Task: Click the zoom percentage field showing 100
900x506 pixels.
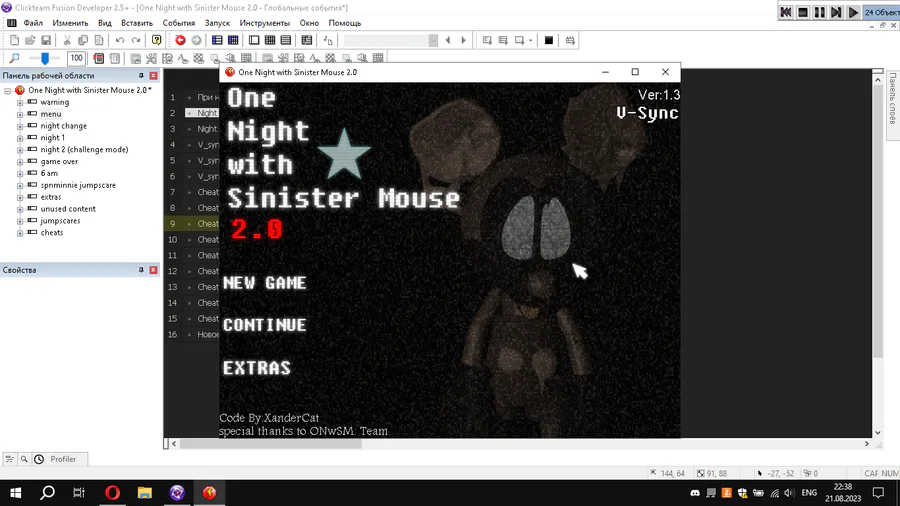Action: [76, 58]
